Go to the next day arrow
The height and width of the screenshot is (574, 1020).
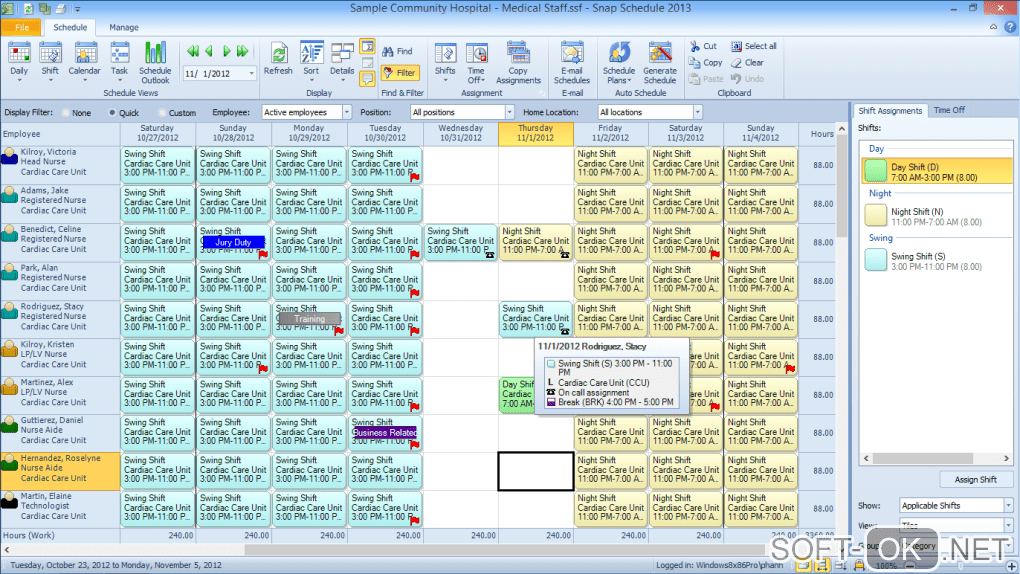pos(226,51)
